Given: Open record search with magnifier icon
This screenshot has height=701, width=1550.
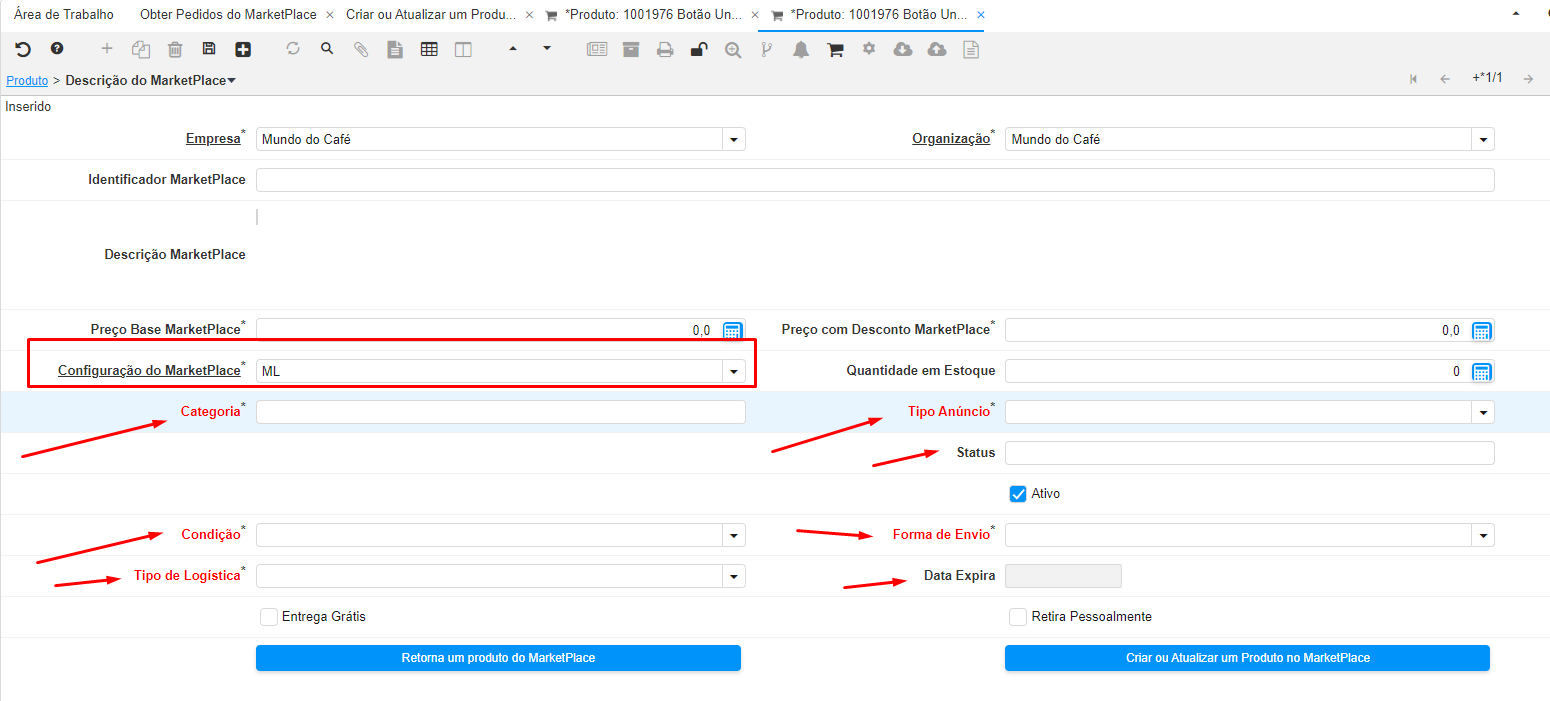Looking at the screenshot, I should click(327, 49).
